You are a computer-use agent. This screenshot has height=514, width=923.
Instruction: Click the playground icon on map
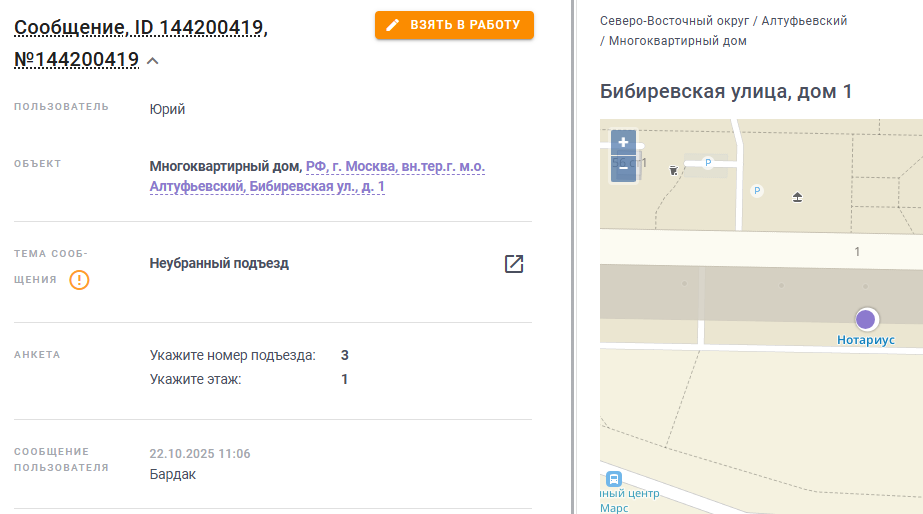[x=797, y=196]
